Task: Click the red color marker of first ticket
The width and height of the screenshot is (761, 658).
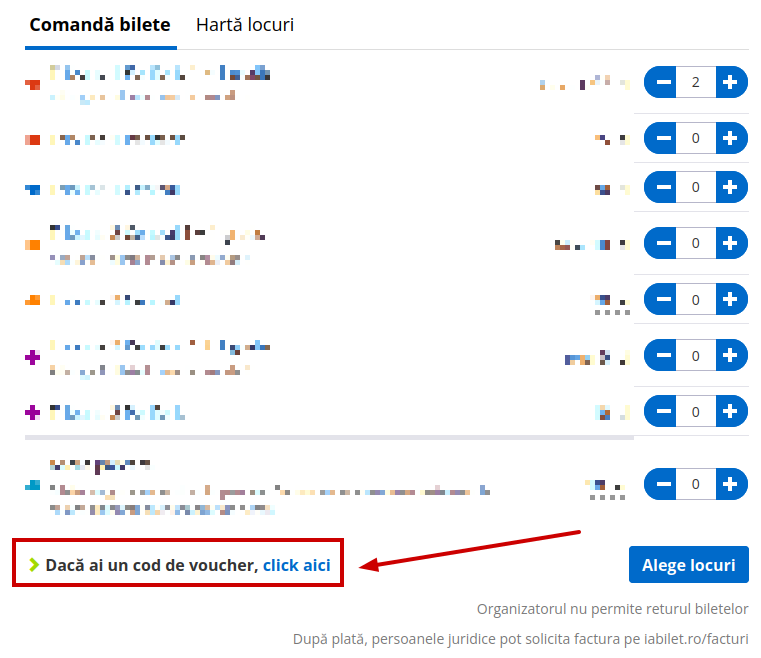Action: pyautogui.click(x=33, y=85)
